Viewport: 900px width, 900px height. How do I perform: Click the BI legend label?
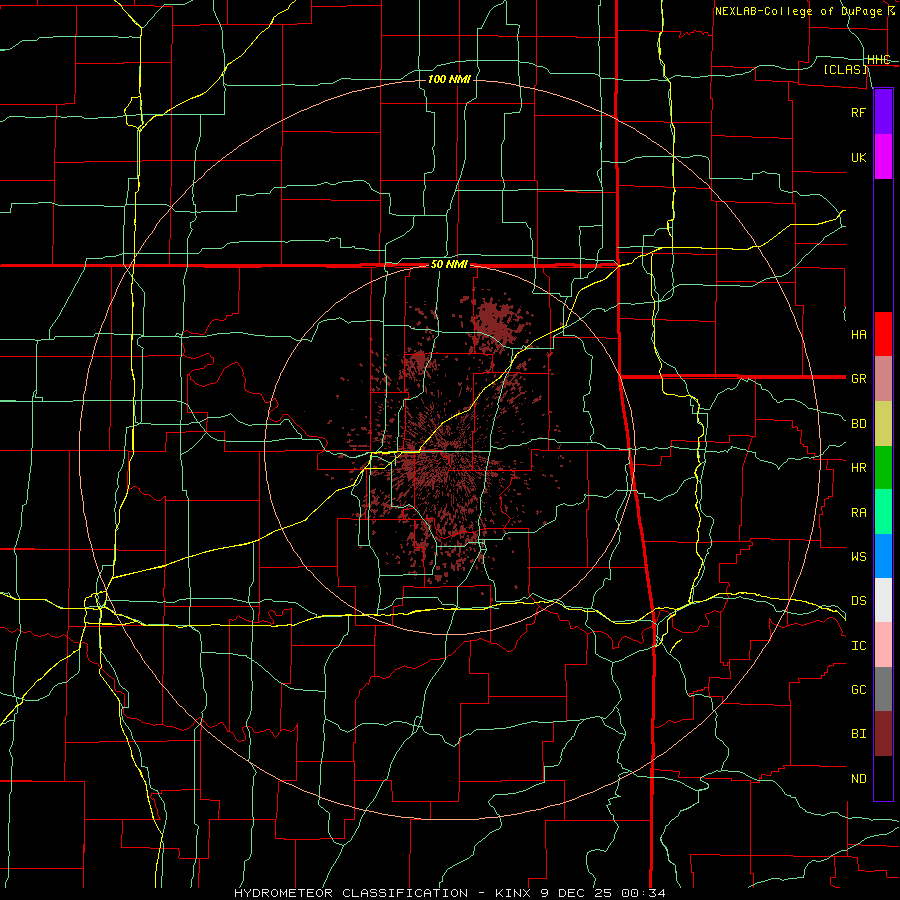pyautogui.click(x=859, y=734)
